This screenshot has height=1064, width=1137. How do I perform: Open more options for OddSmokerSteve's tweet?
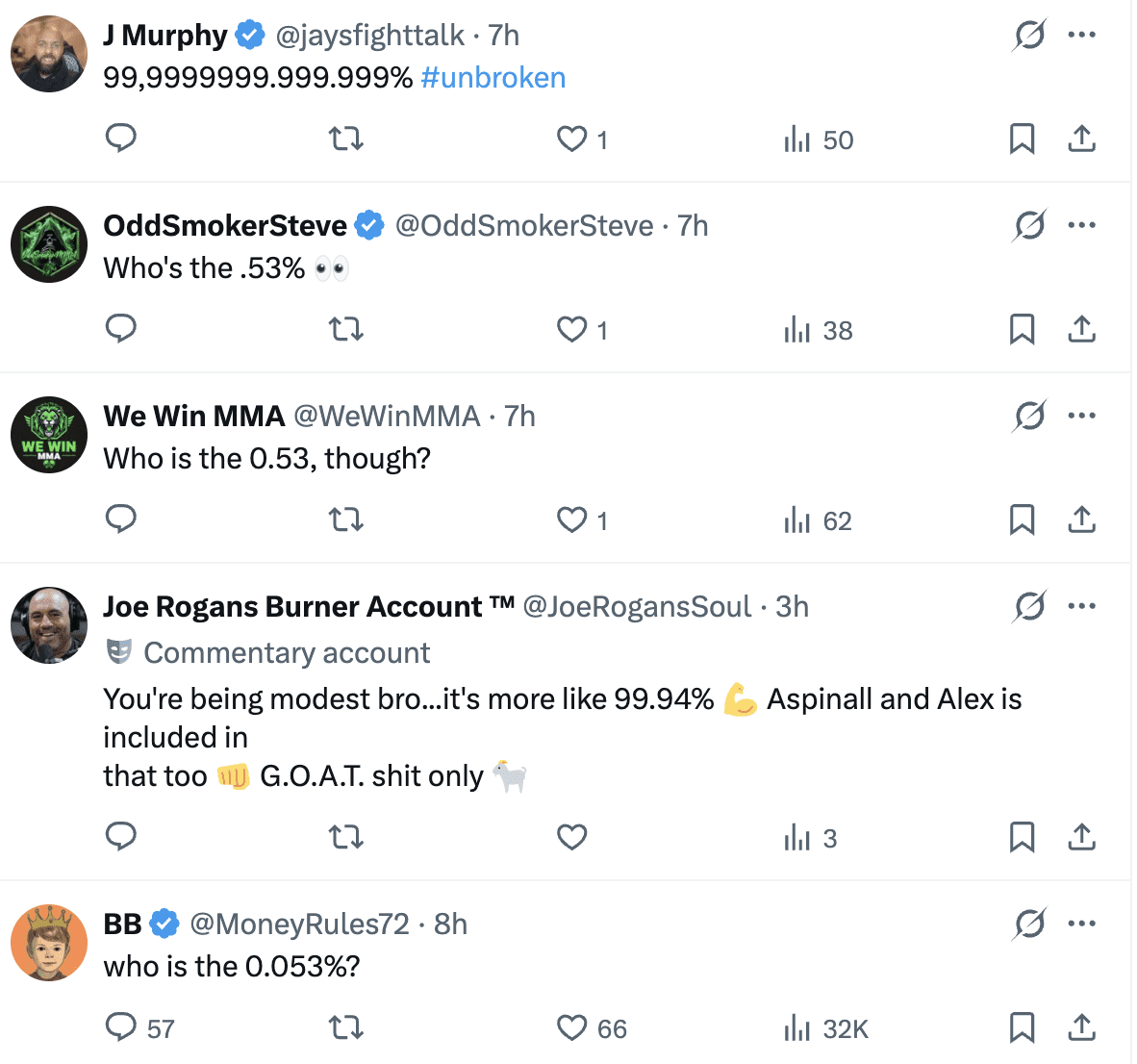(x=1082, y=226)
